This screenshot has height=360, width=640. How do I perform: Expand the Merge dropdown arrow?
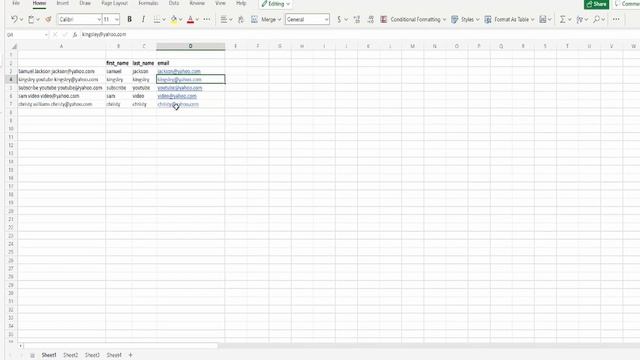coord(280,20)
